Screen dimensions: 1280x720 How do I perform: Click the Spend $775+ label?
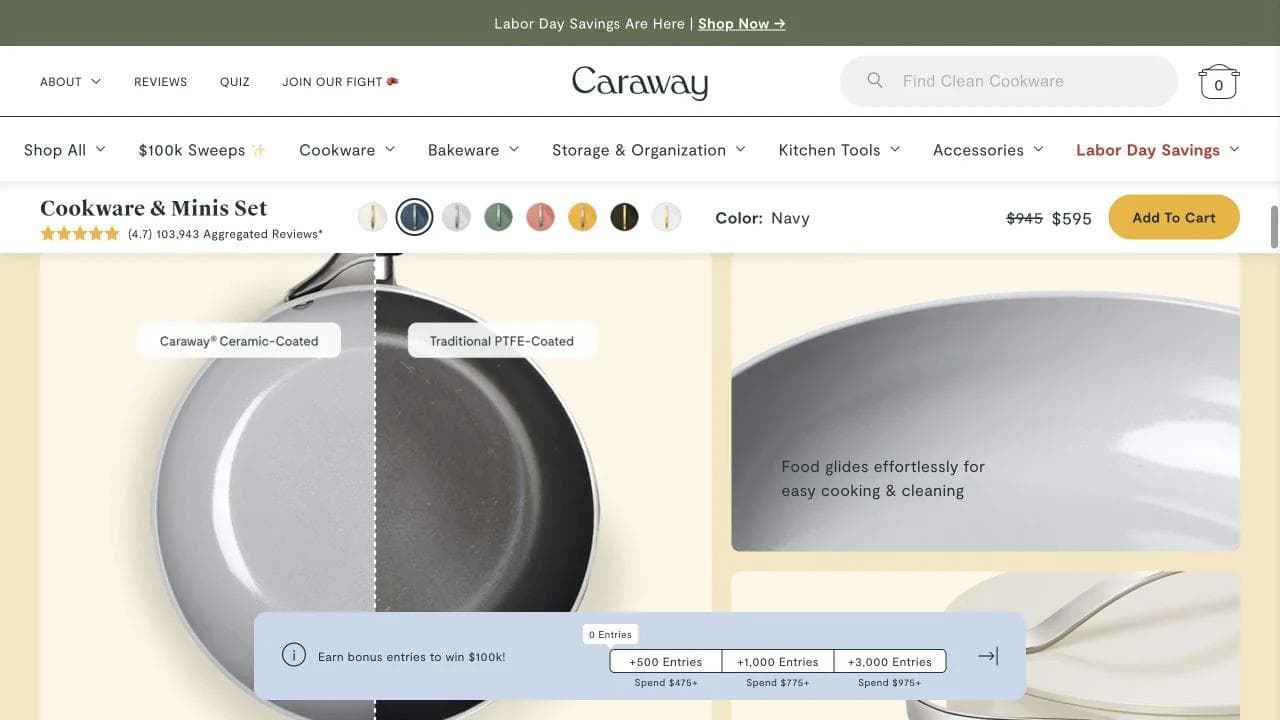(778, 683)
